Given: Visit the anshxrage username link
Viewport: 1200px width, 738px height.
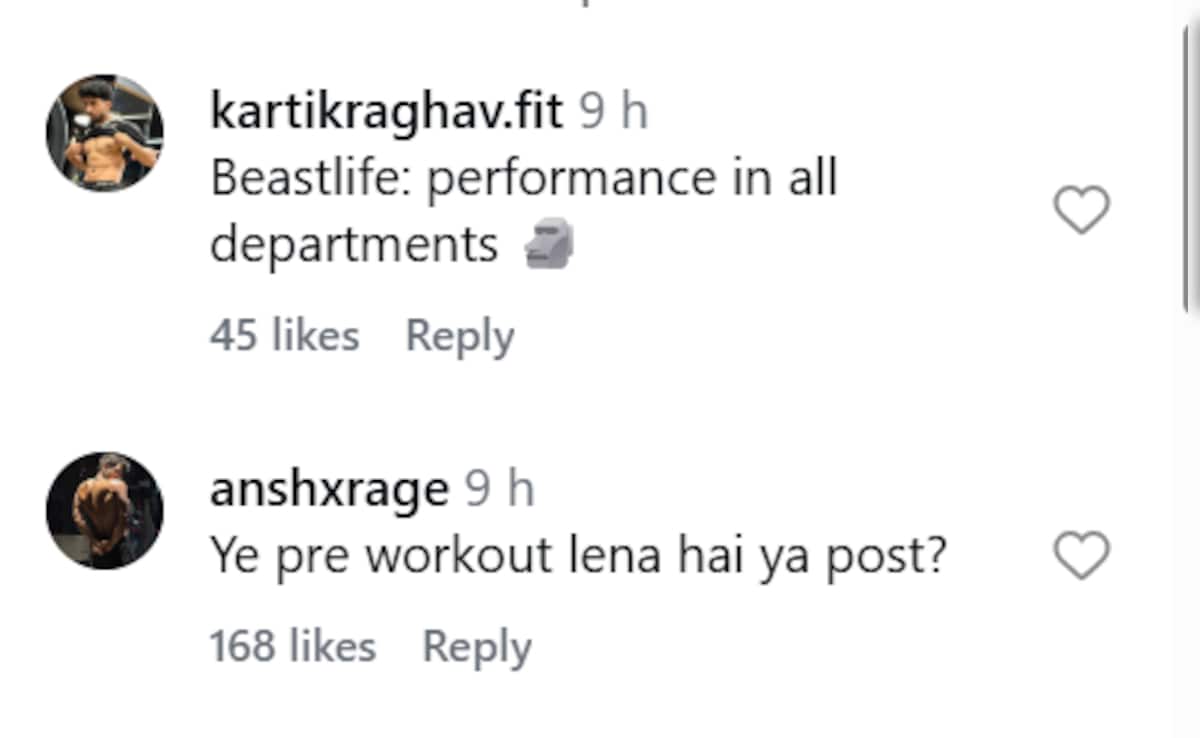Looking at the screenshot, I should click(x=329, y=490).
